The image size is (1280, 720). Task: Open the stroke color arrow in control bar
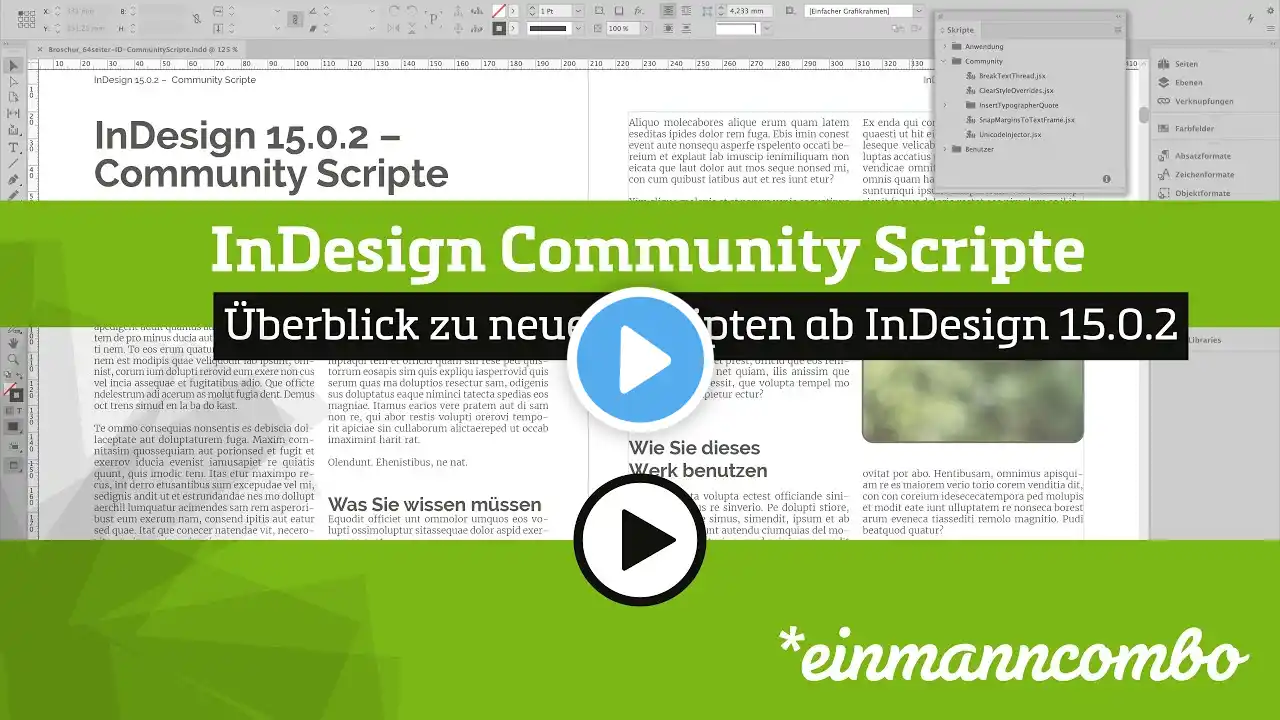(513, 29)
